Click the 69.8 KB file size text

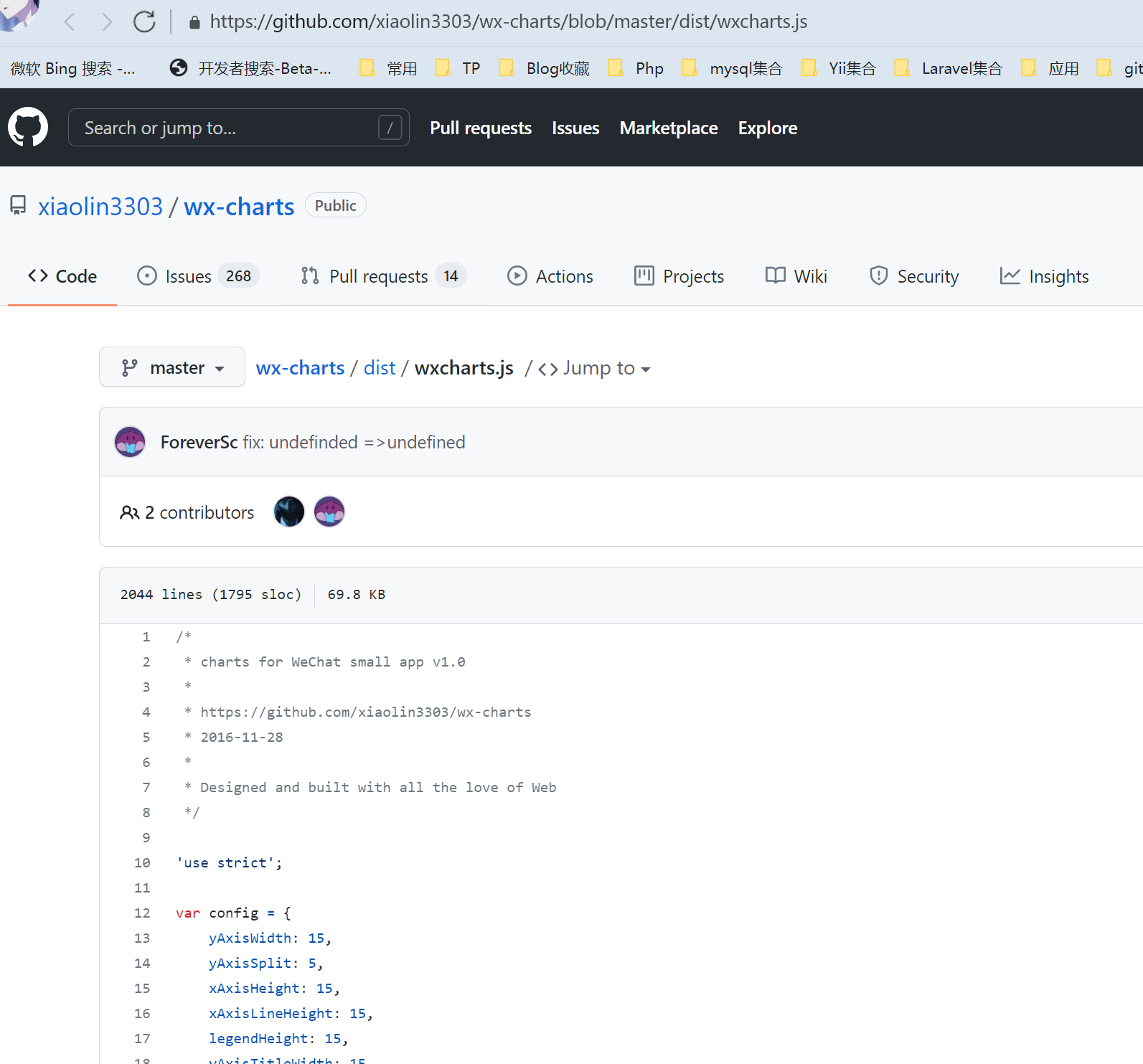pyautogui.click(x=357, y=595)
